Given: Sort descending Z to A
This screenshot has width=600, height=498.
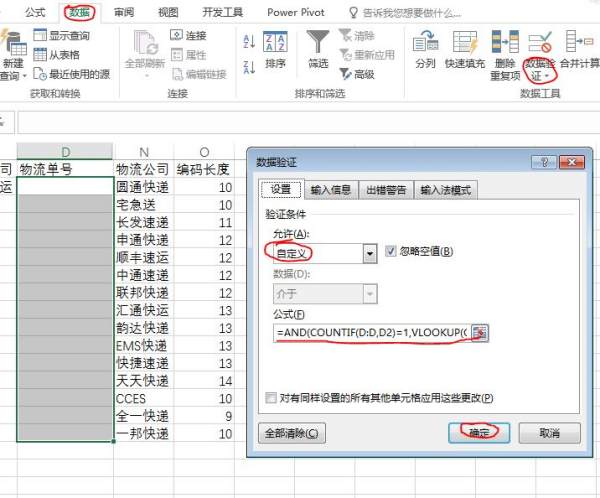Looking at the screenshot, I should coord(249,67).
